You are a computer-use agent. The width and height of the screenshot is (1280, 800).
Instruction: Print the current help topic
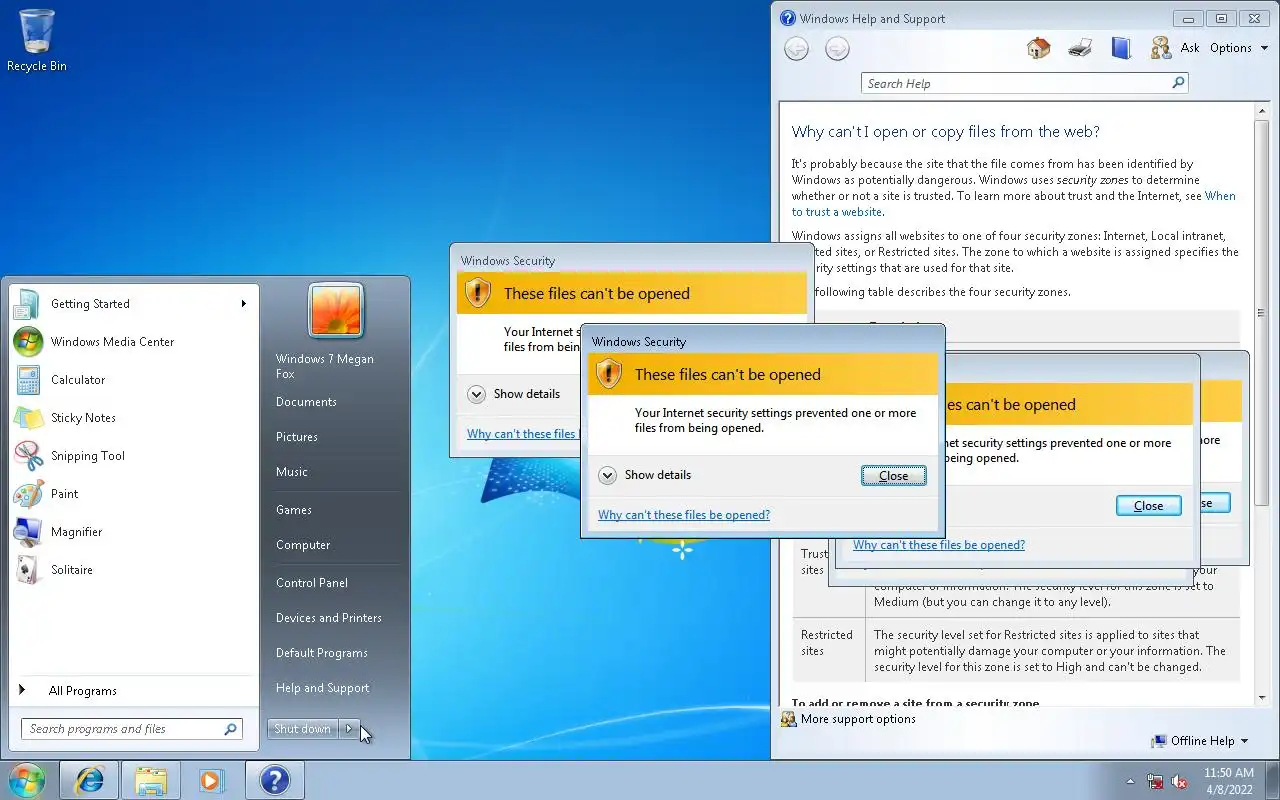tap(1080, 47)
